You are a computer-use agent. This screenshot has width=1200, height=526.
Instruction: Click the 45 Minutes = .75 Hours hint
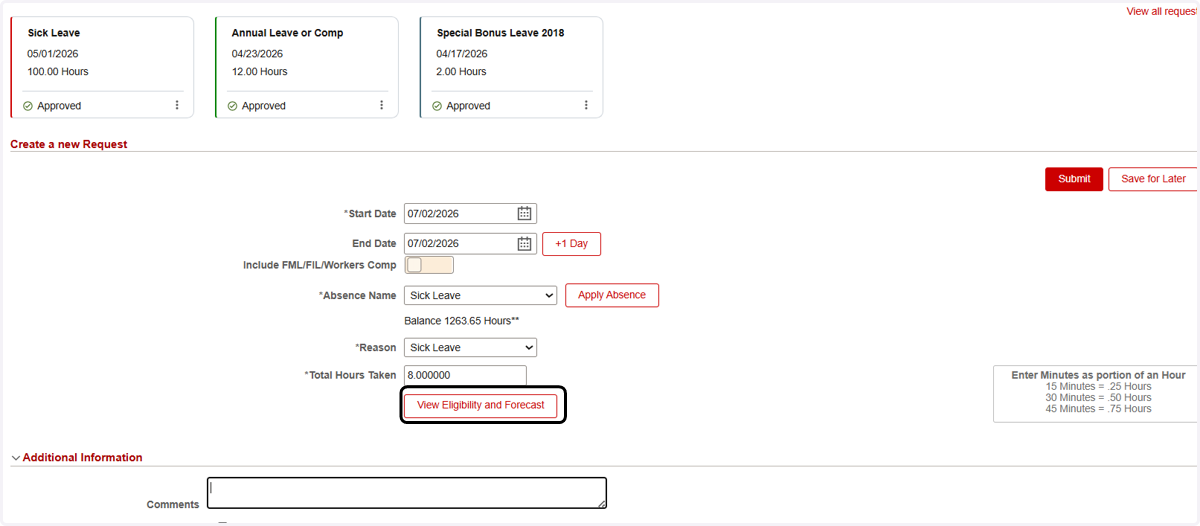point(1098,409)
